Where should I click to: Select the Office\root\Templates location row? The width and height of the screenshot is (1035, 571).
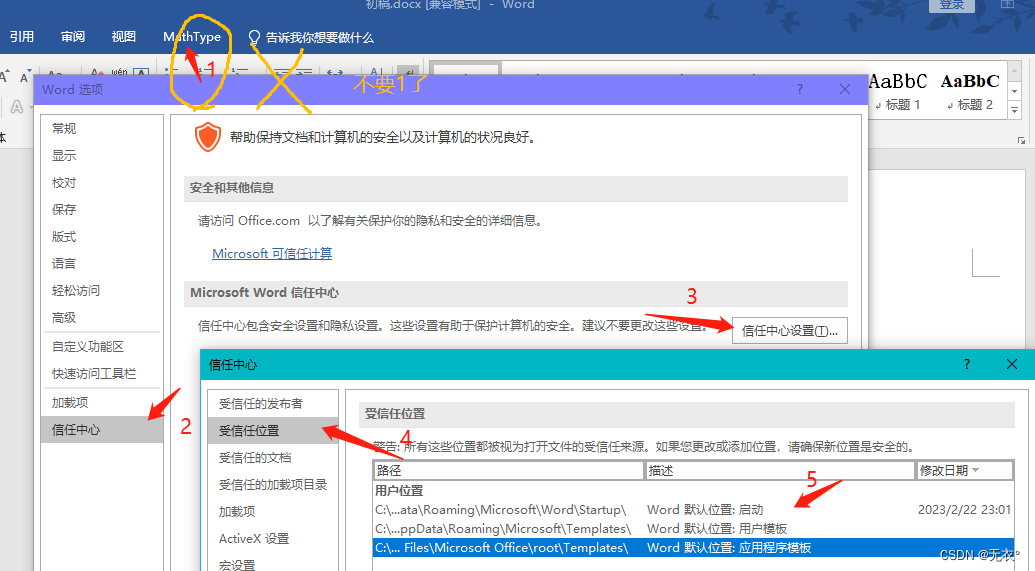(x=693, y=548)
